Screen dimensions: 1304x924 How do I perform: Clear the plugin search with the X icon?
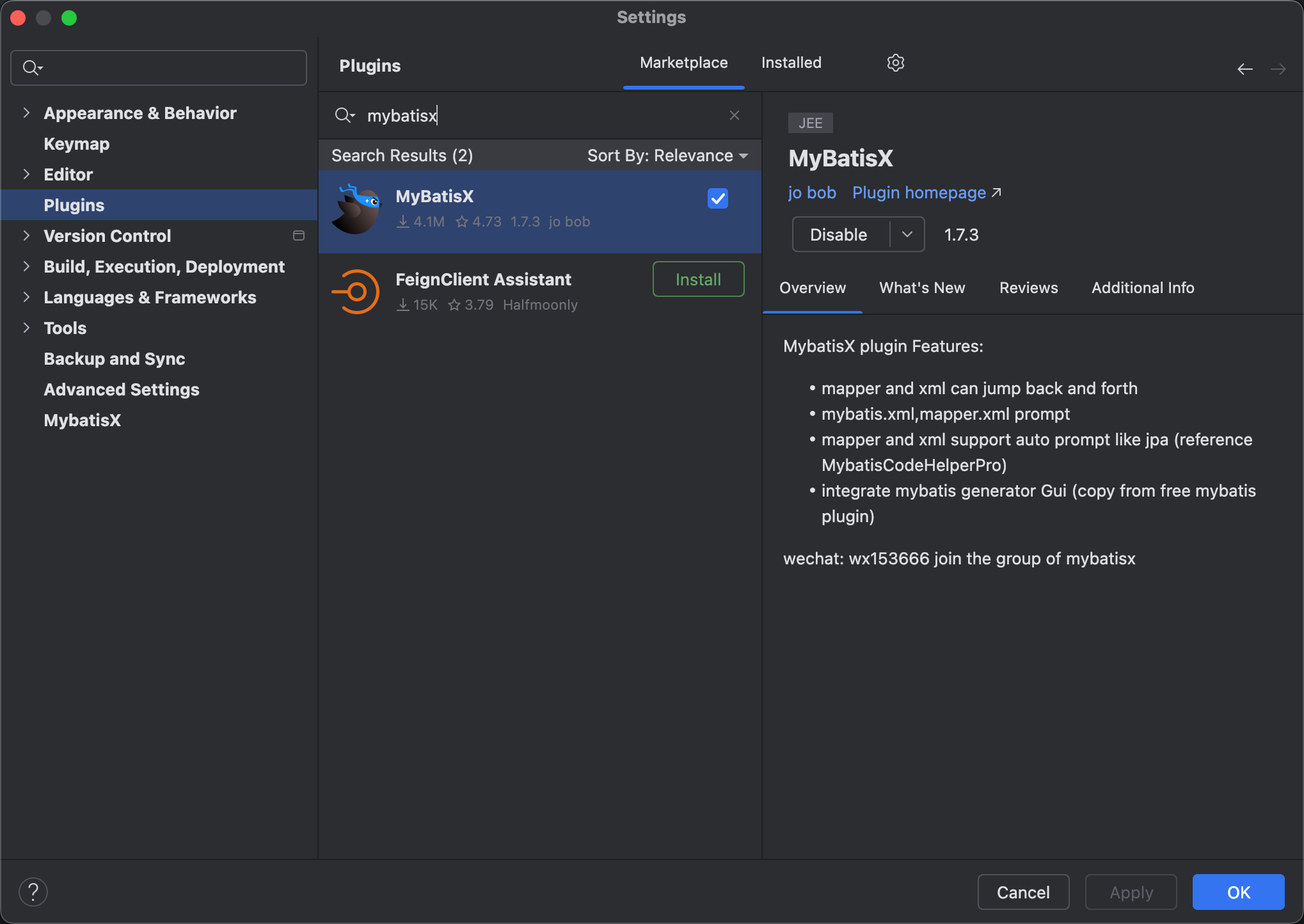pos(734,115)
